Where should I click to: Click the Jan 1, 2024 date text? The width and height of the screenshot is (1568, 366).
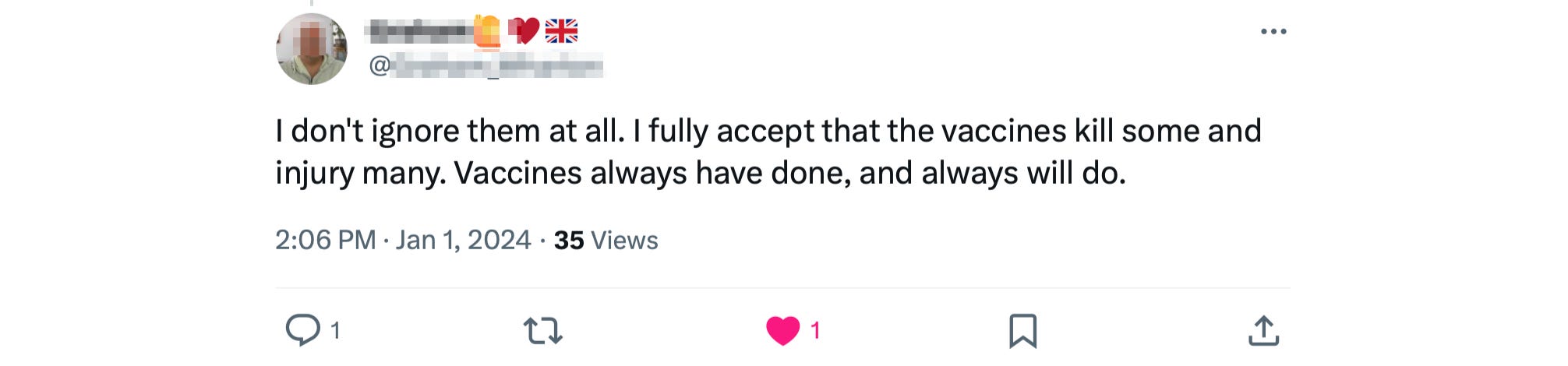coord(463,240)
